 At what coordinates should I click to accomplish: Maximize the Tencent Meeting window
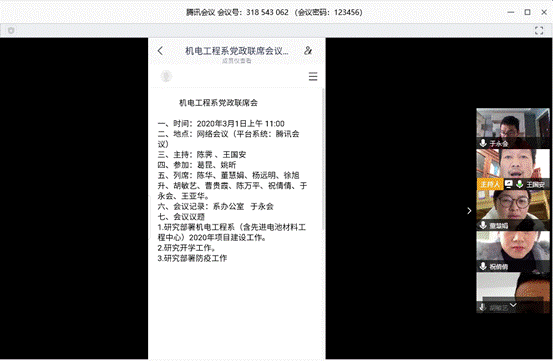(528, 12)
